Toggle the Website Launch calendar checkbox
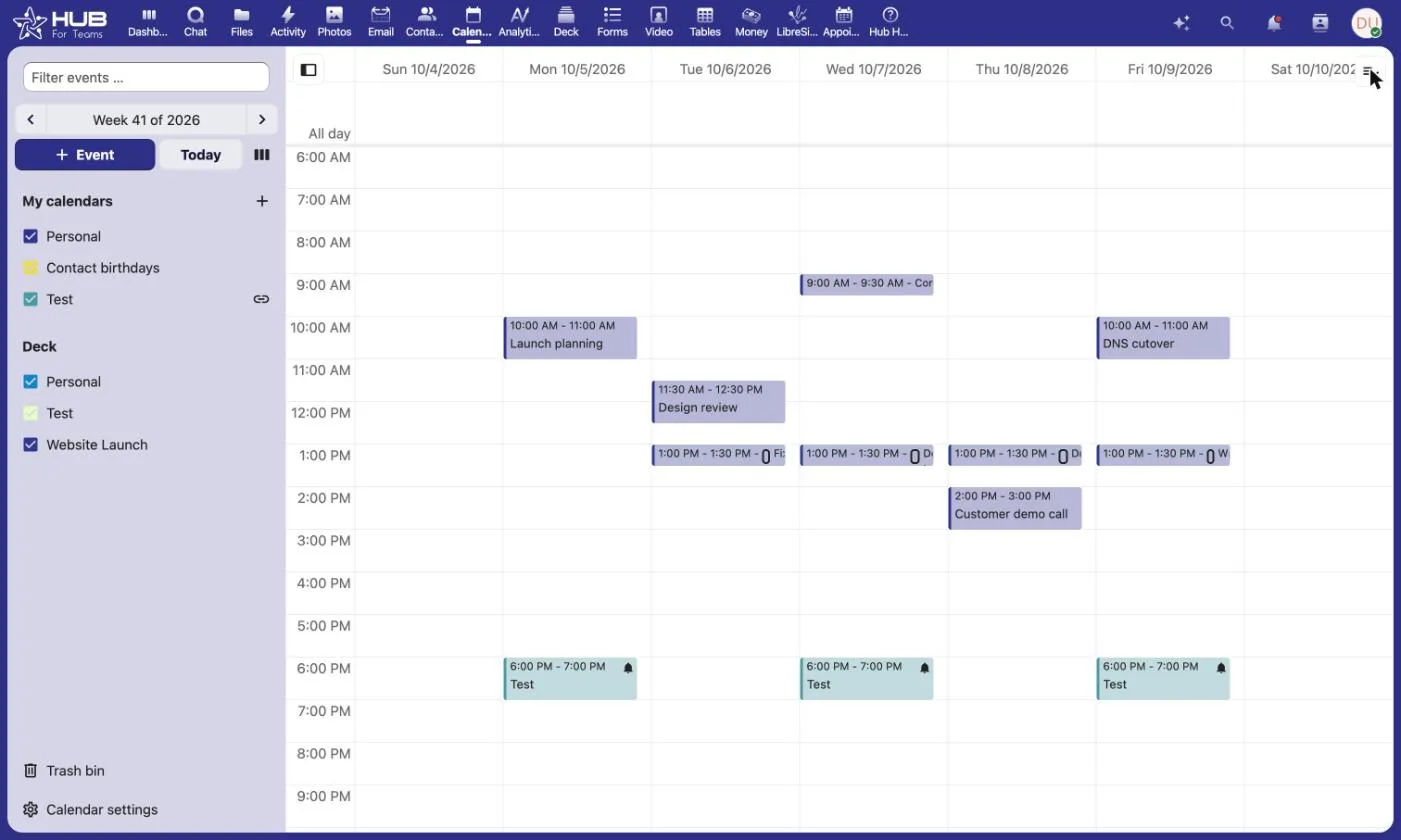Image resolution: width=1401 pixels, height=840 pixels. pos(30,445)
